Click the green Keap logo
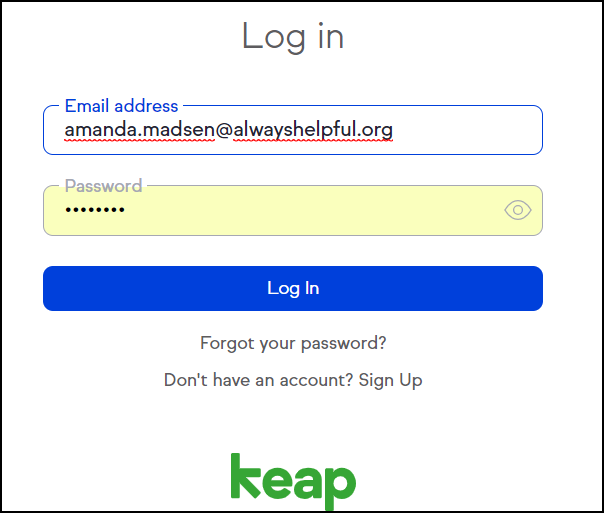This screenshot has width=604, height=513. click(293, 481)
